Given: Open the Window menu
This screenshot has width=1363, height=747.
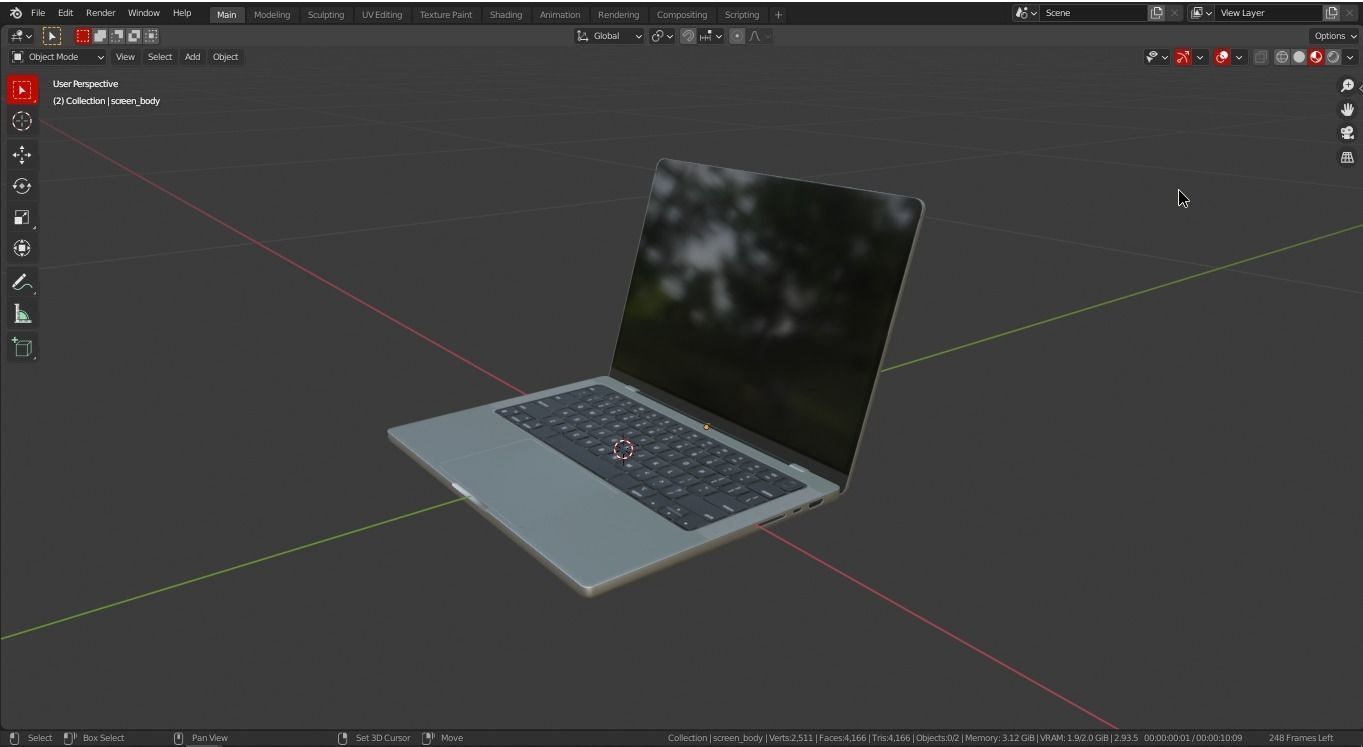Looking at the screenshot, I should pyautogui.click(x=143, y=13).
